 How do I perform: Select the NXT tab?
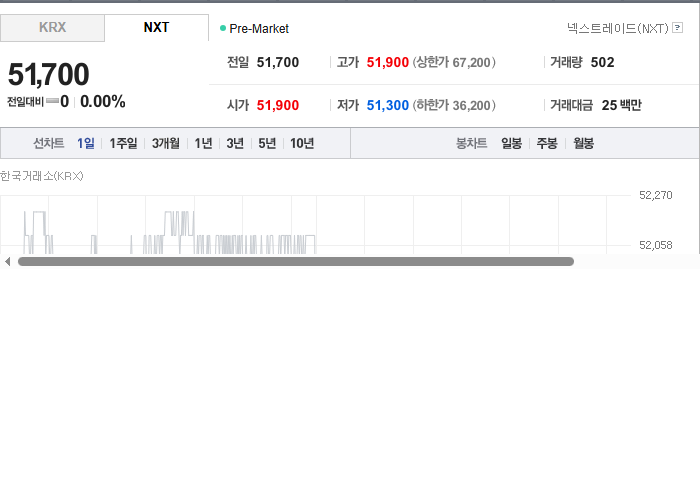click(157, 28)
